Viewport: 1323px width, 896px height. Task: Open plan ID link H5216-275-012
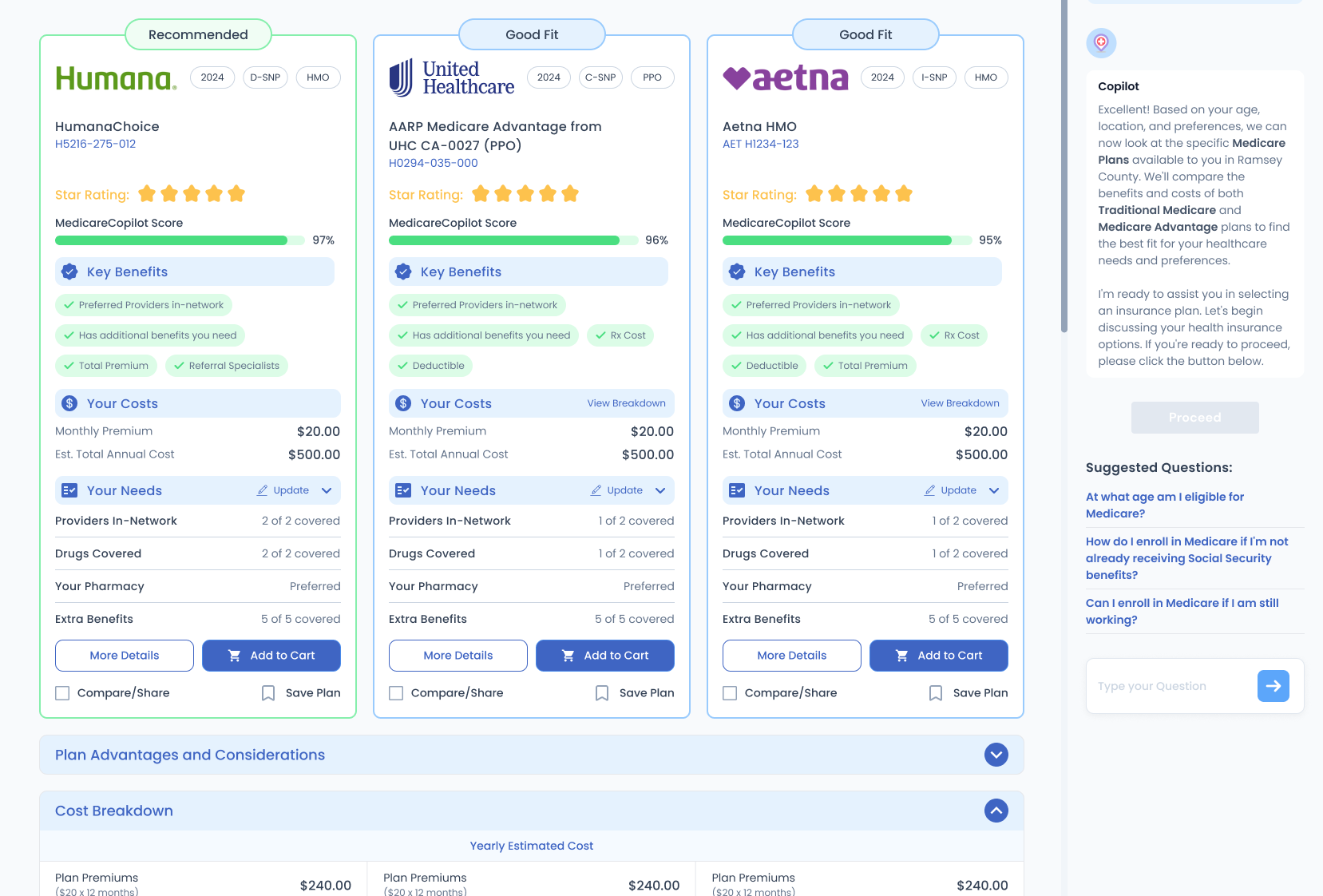point(95,144)
